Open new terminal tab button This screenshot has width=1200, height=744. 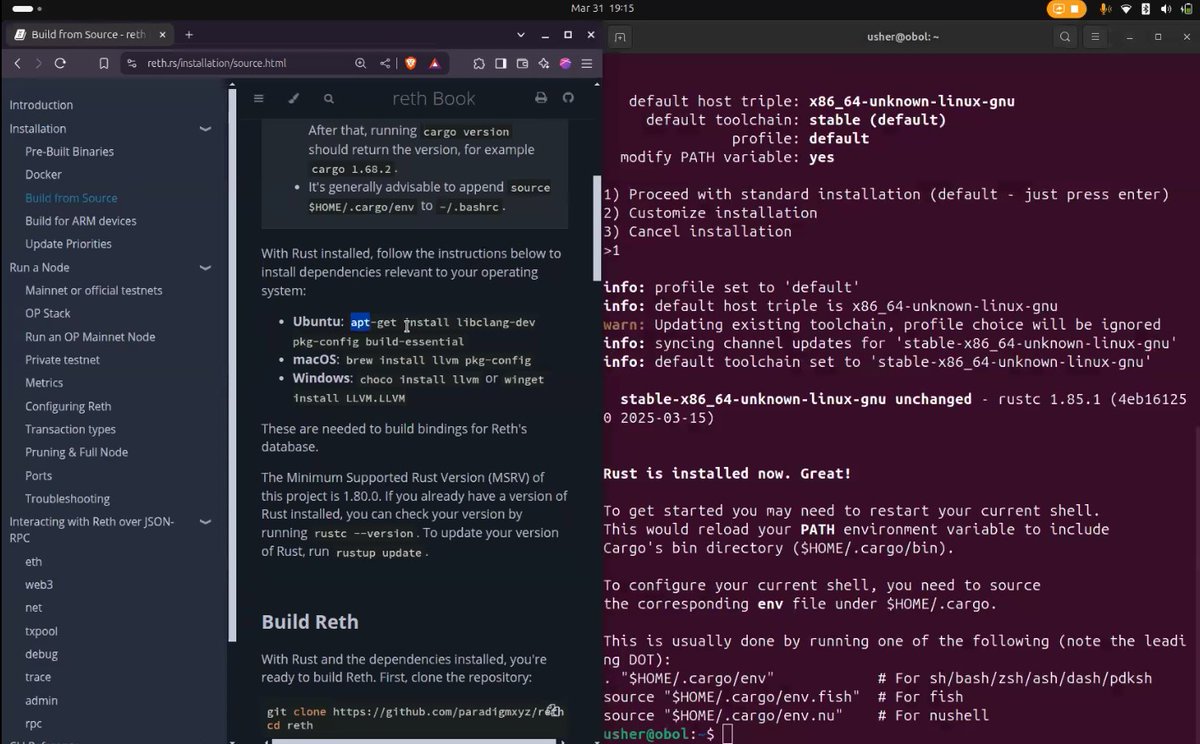620,37
